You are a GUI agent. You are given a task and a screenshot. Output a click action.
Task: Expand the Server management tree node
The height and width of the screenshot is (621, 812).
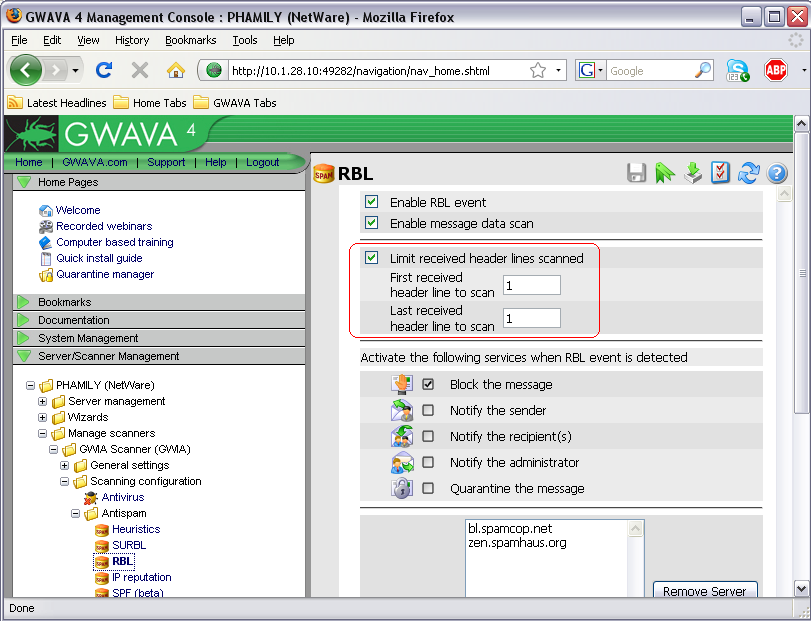(x=42, y=401)
